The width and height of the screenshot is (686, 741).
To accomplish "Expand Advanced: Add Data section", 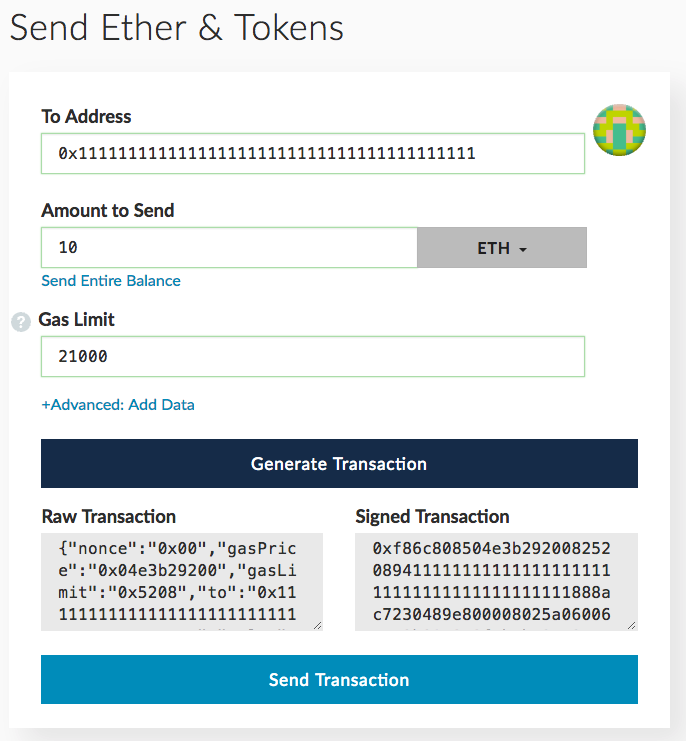I will click(118, 405).
